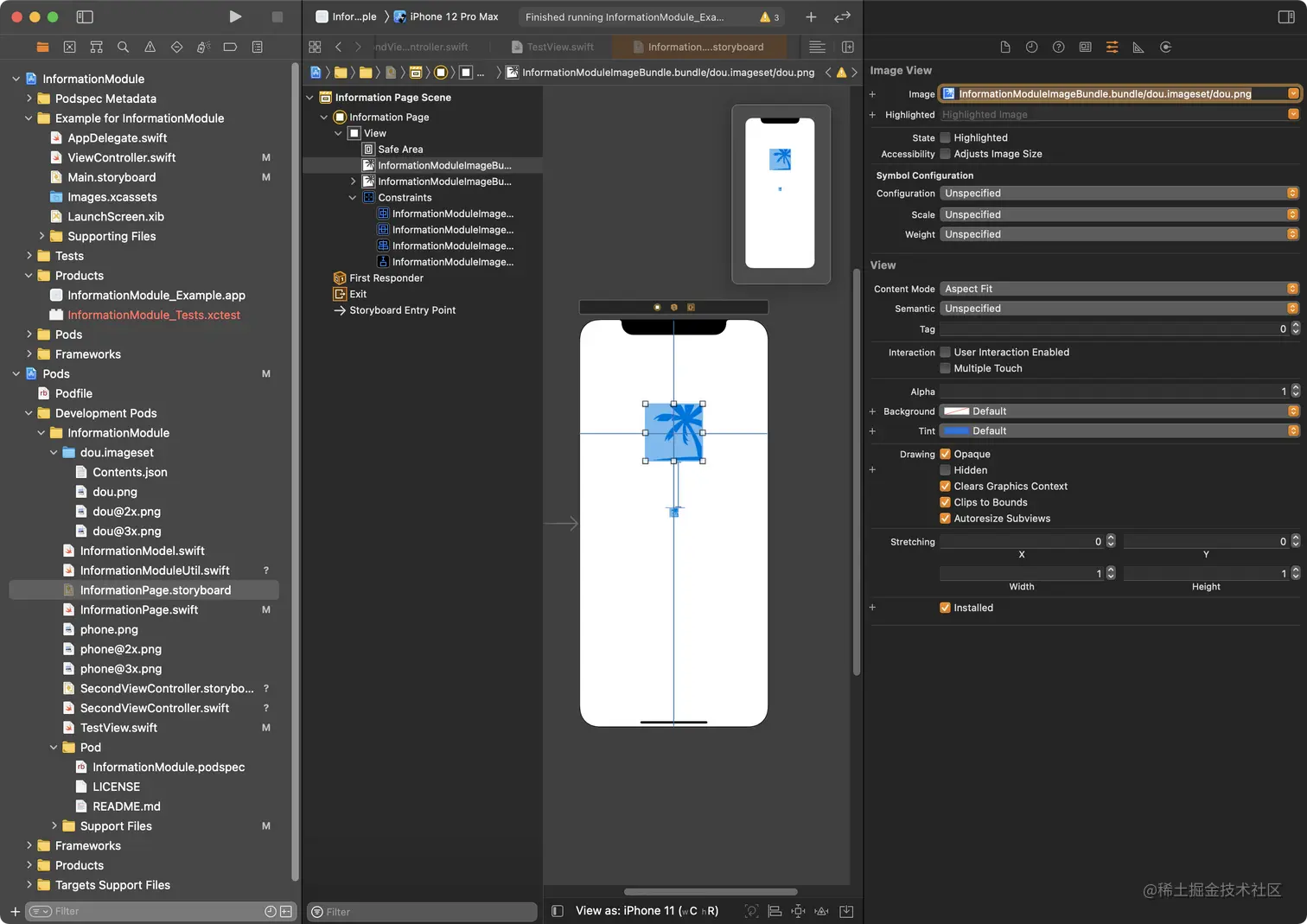This screenshot has height=924, width=1307.
Task: Toggle the document outline button
Action: point(558,910)
